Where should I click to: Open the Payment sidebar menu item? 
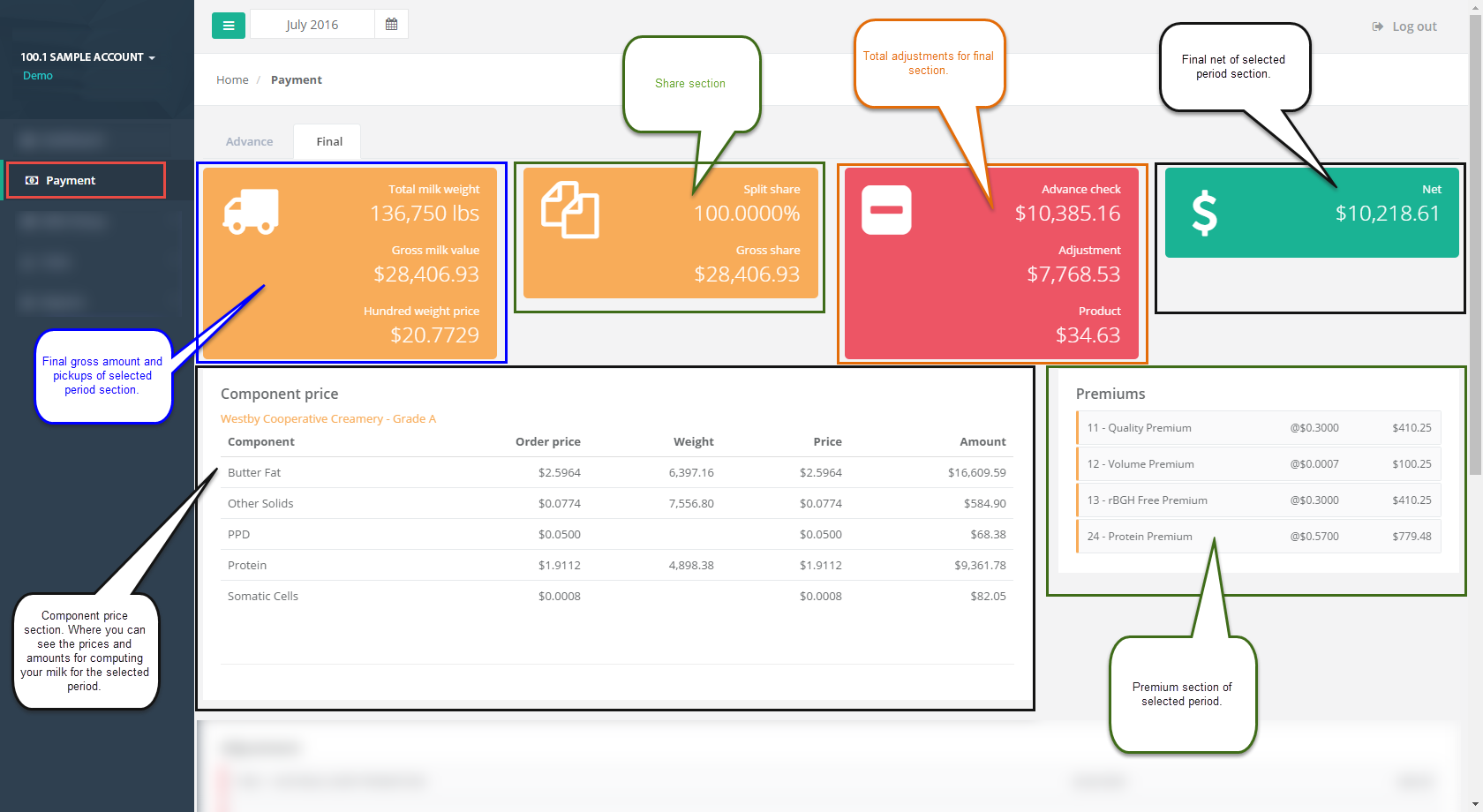[x=86, y=180]
